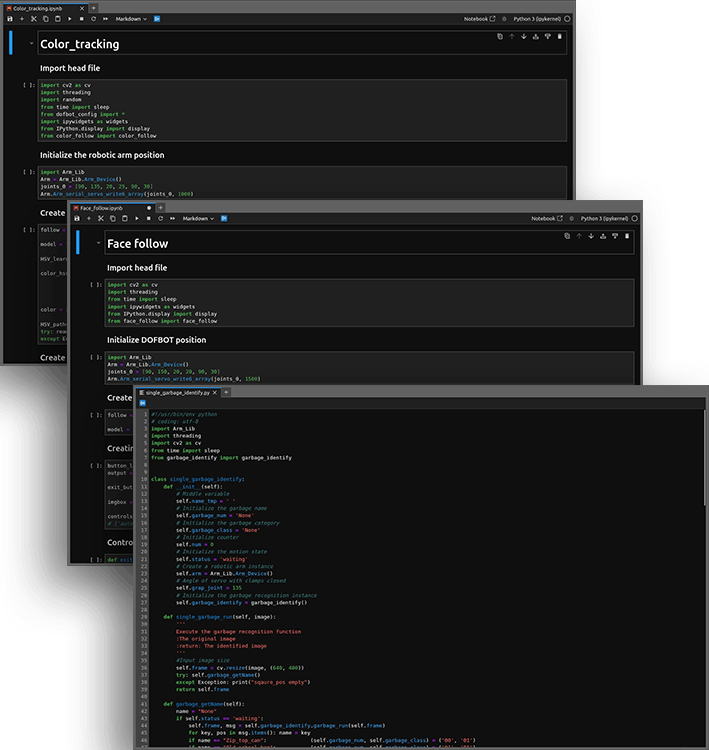Cut selected cell in Face_follow notebook
This screenshot has width=709, height=750.
[100, 219]
